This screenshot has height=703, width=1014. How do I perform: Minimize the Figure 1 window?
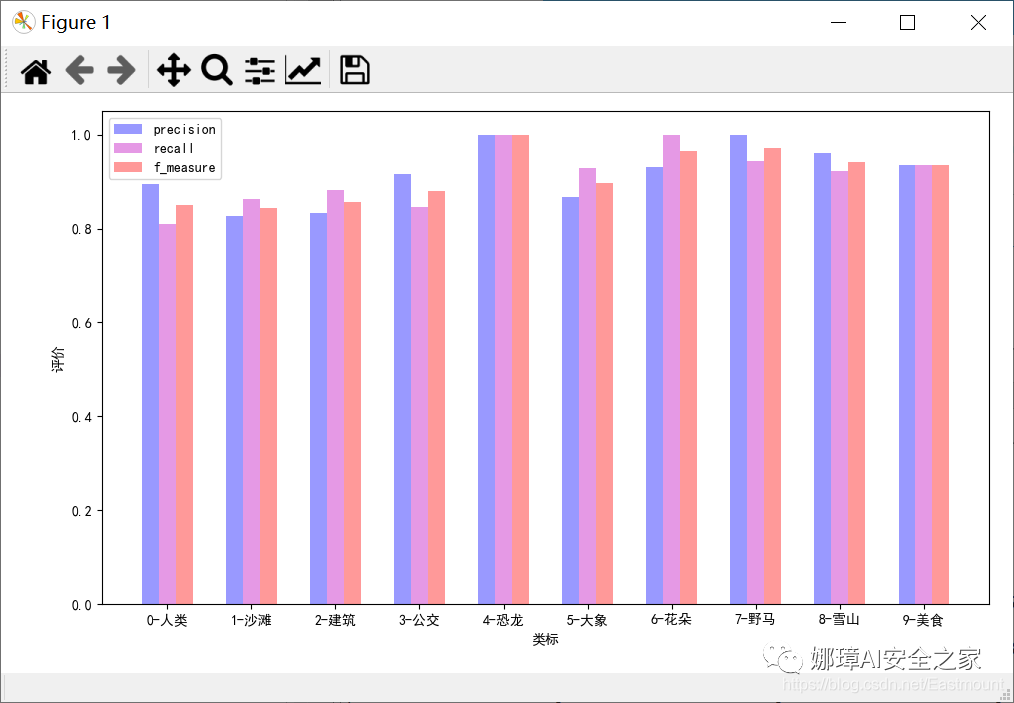point(839,23)
